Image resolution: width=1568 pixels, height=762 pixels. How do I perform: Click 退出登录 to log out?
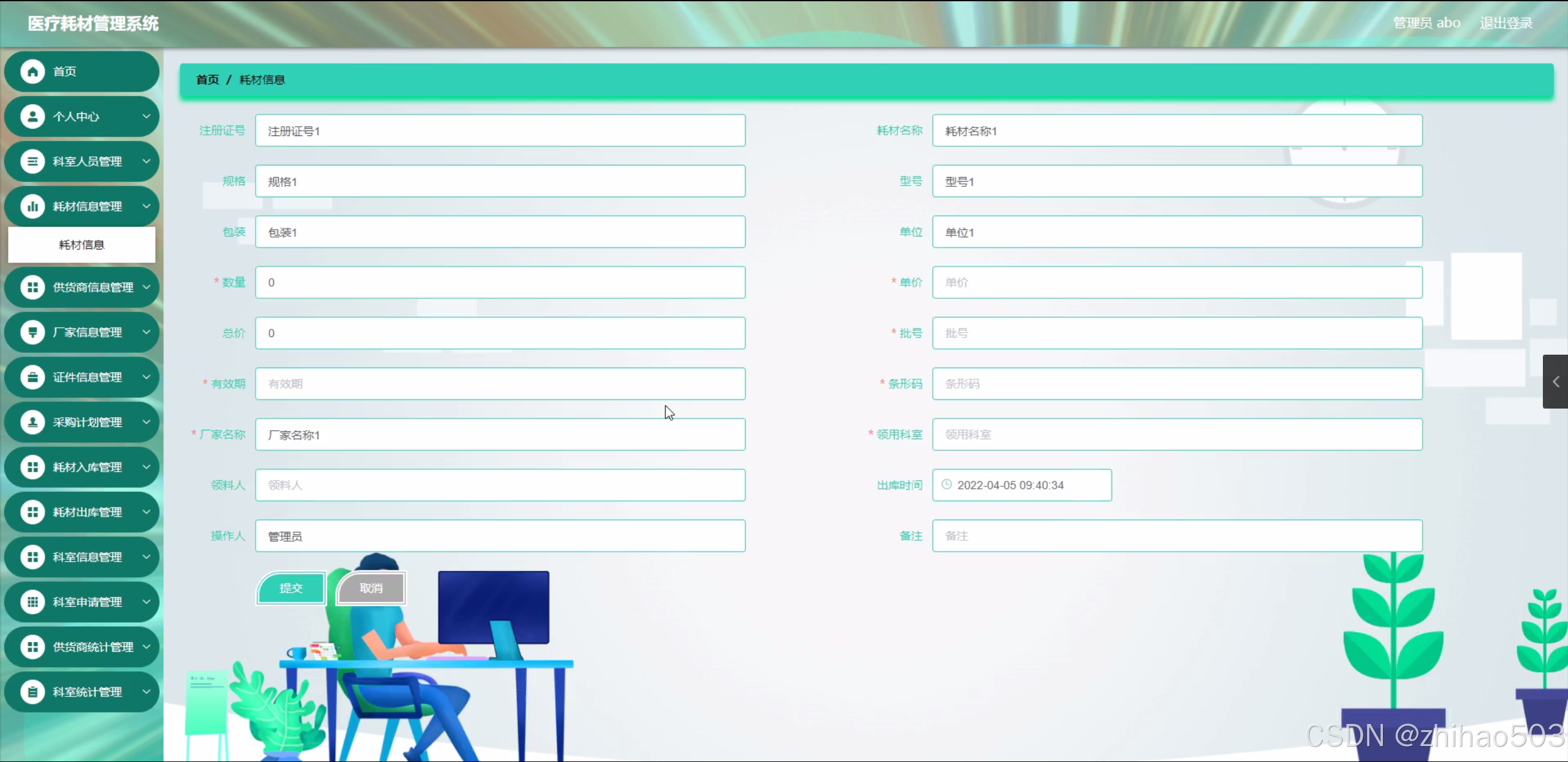pyautogui.click(x=1506, y=23)
